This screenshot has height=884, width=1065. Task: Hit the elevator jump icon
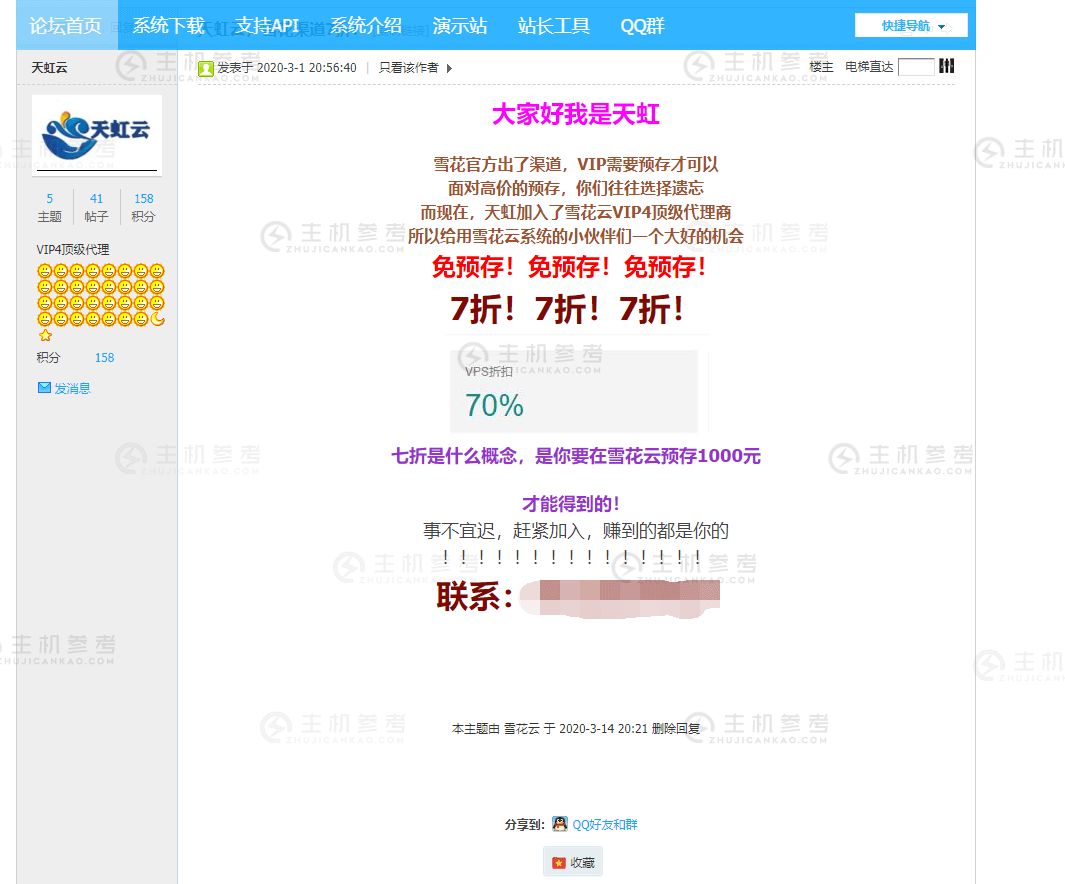[947, 66]
